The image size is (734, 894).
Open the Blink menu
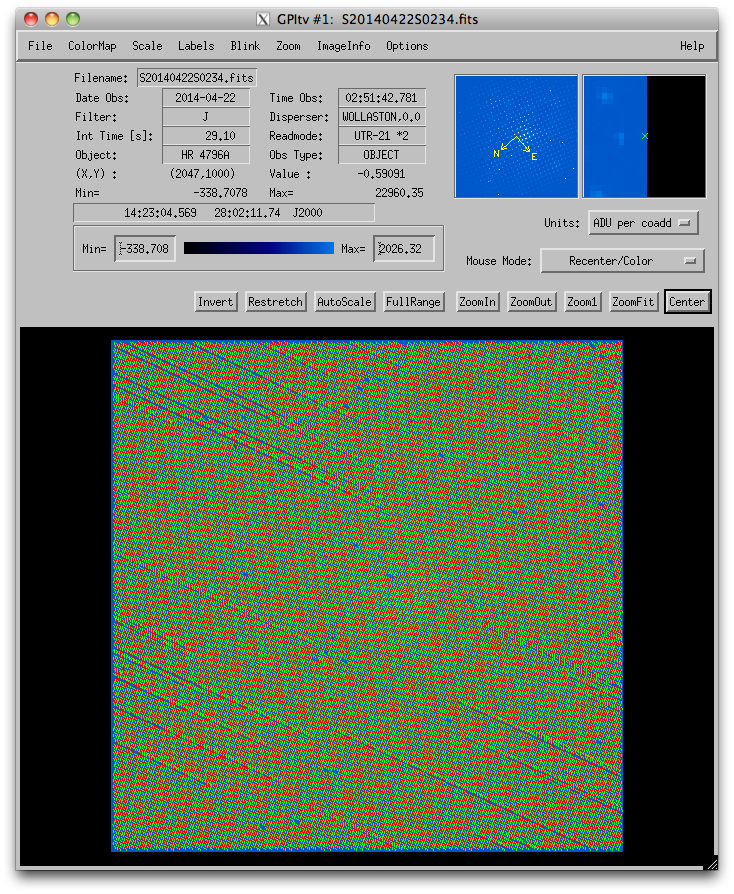[x=245, y=46]
